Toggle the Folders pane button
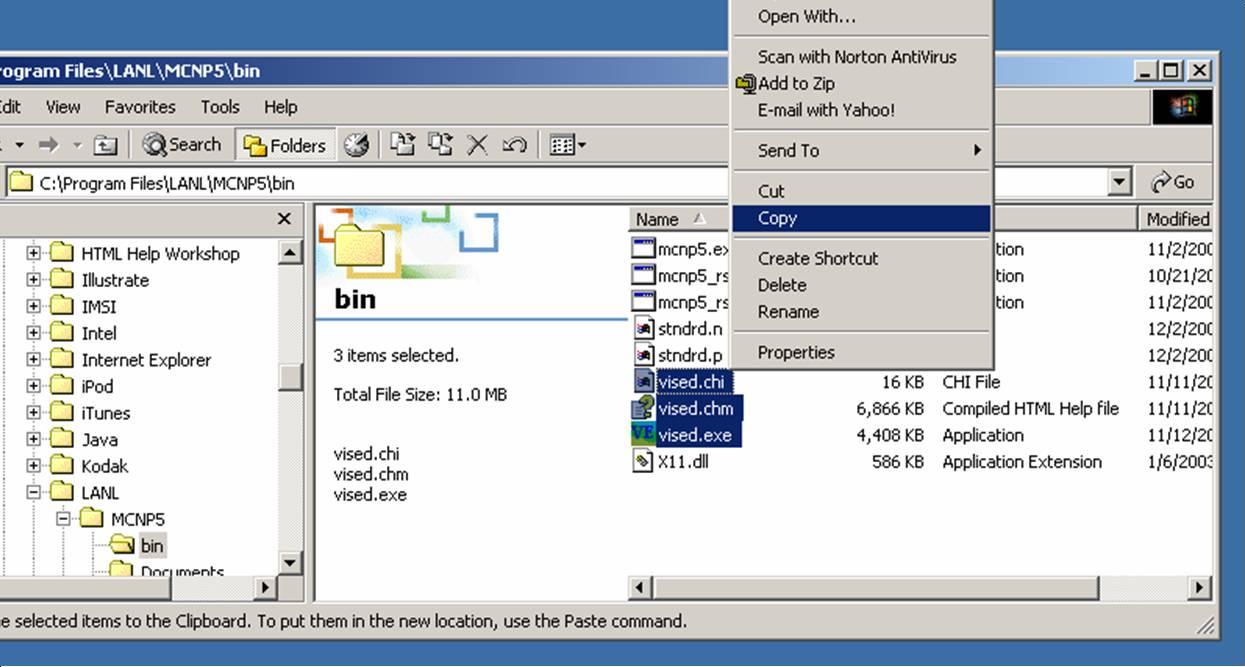Viewport: 1245px width, 667px height. (286, 145)
